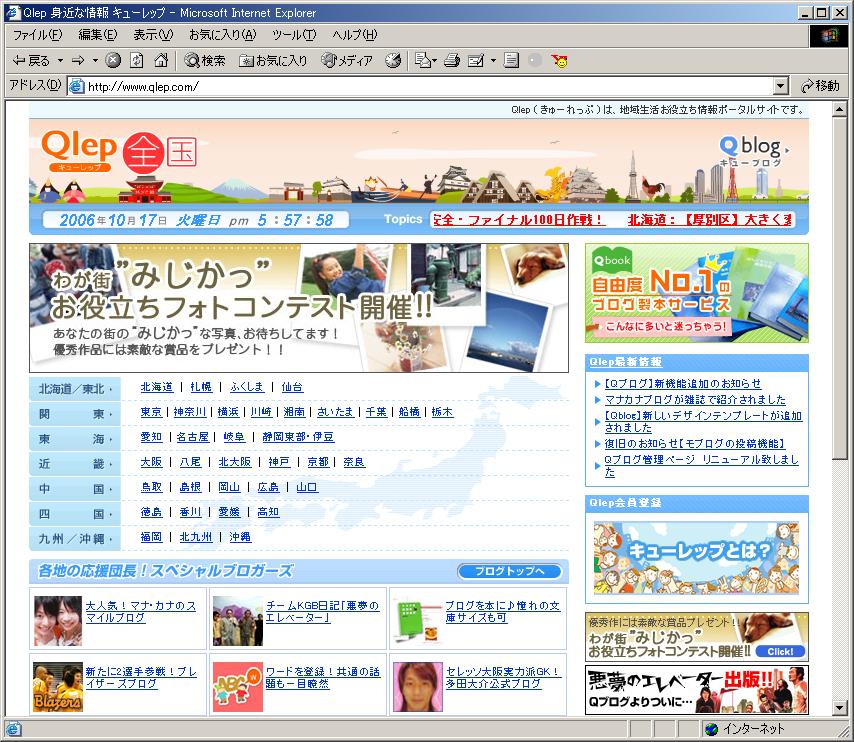Expand the Forward button history dropdown arrow
This screenshot has height=742, width=854.
pyautogui.click(x=96, y=61)
